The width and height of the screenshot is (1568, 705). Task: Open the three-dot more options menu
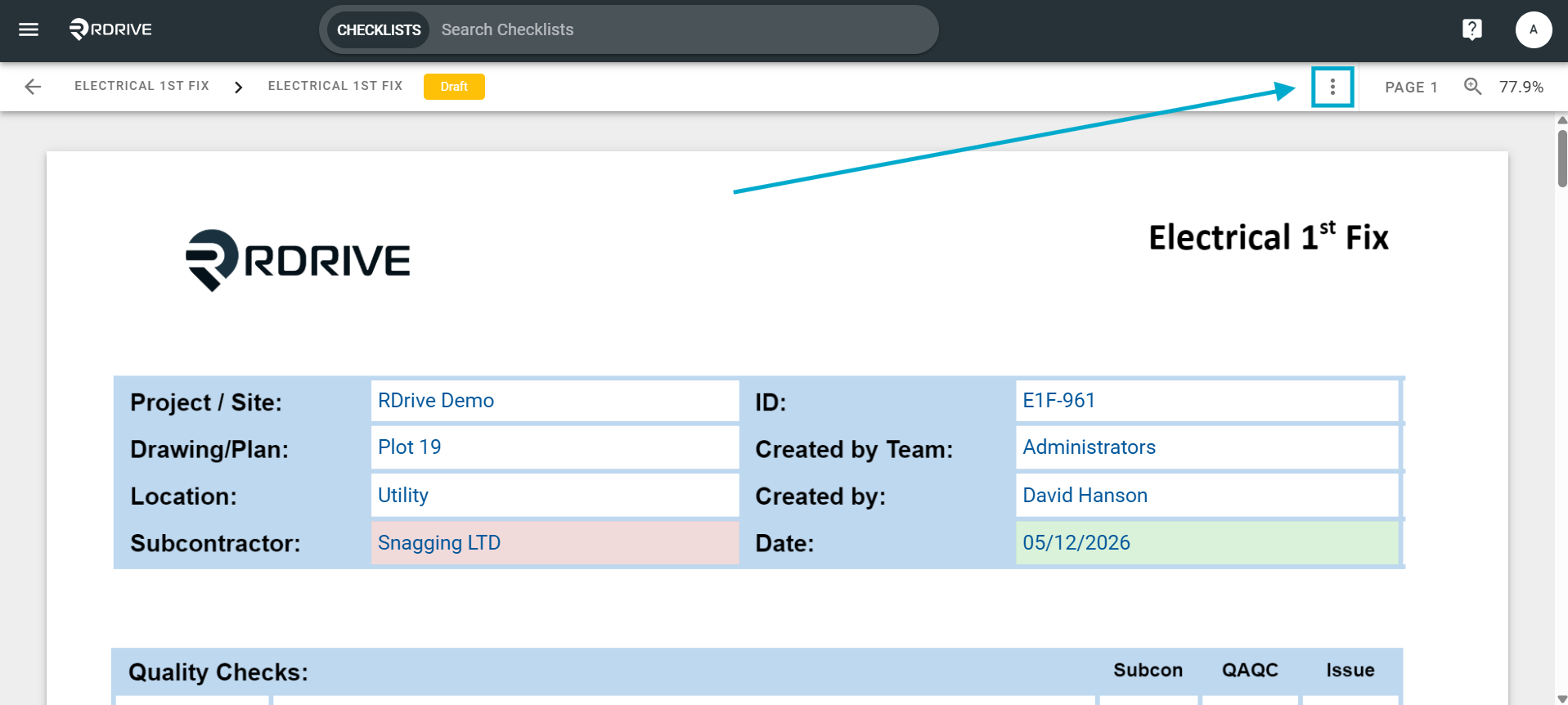pos(1332,87)
